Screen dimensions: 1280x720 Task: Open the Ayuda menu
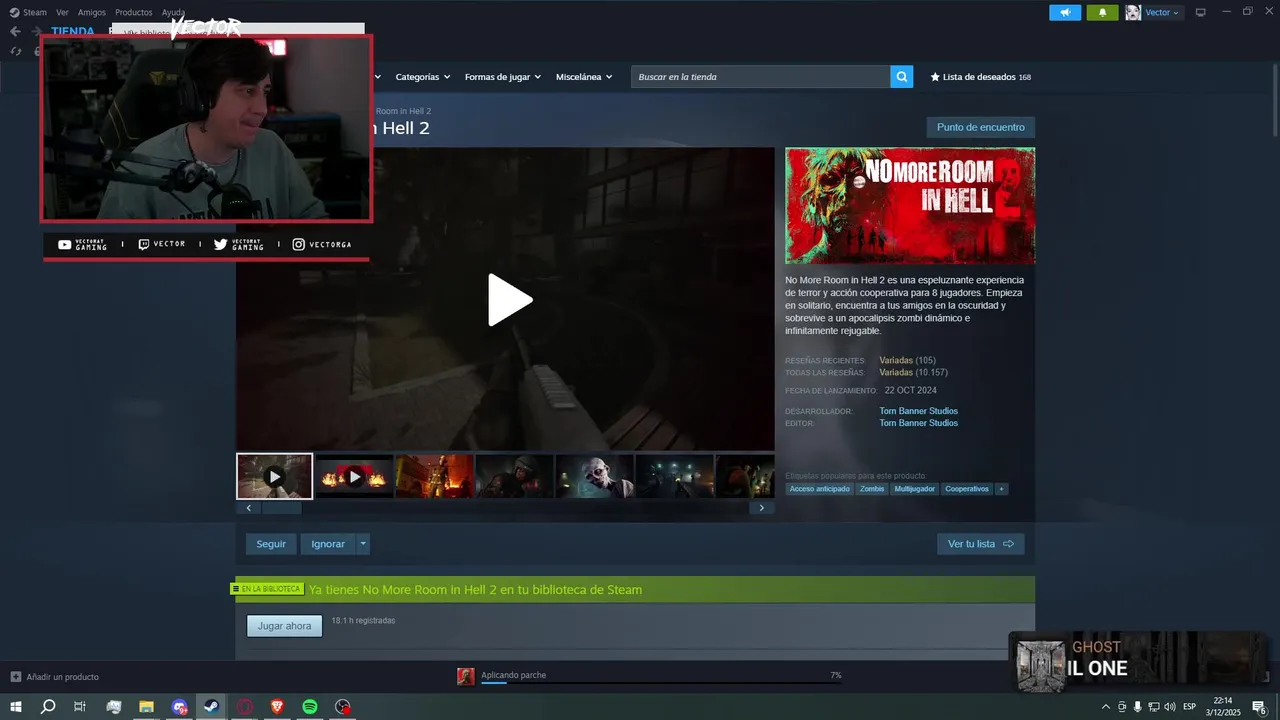(173, 12)
